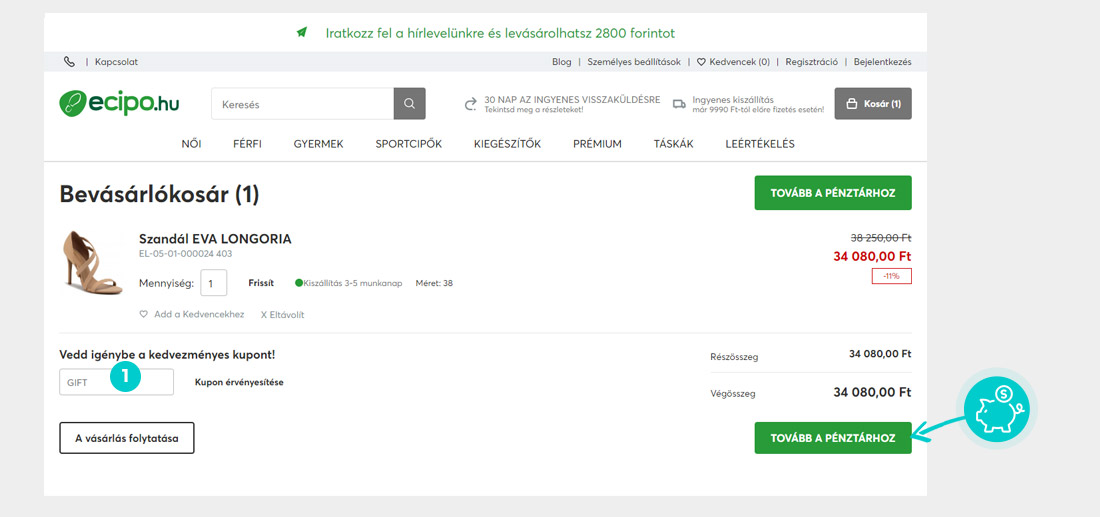
Task: Click X Eltávolít to remove item
Action: click(283, 315)
